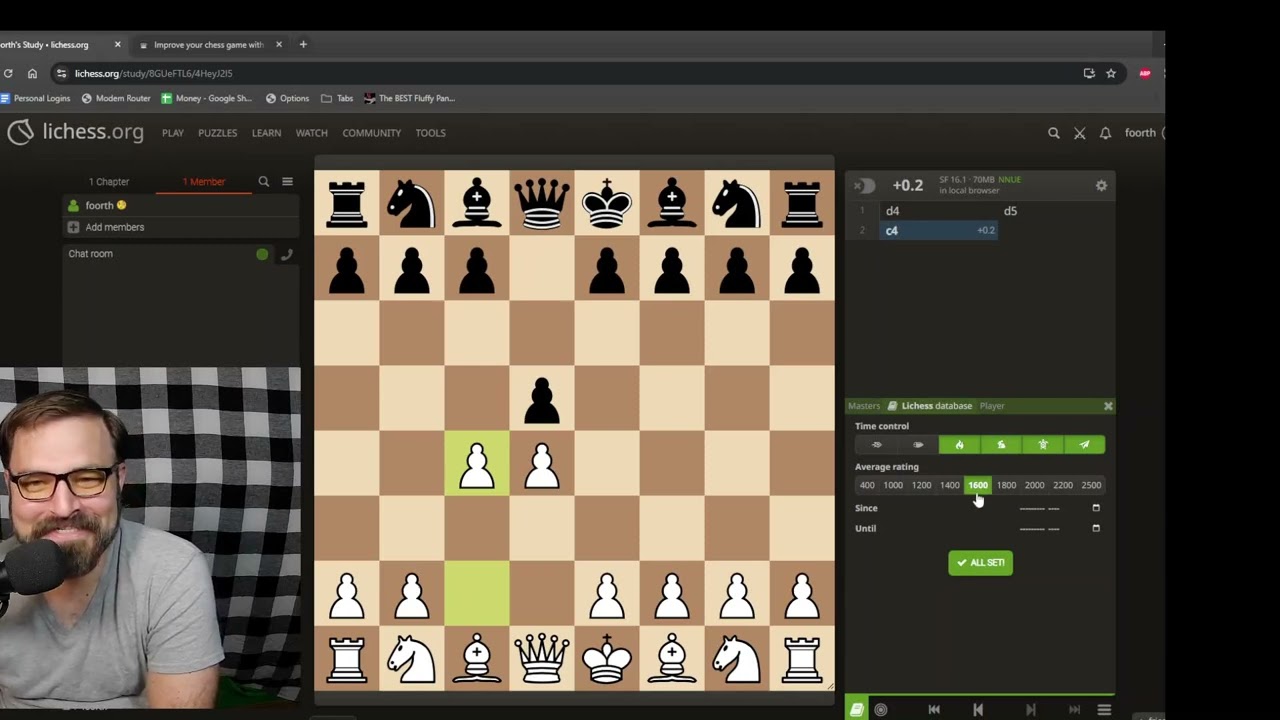Switch to the Lichess database tab
This screenshot has height=720, width=1280.
point(930,406)
